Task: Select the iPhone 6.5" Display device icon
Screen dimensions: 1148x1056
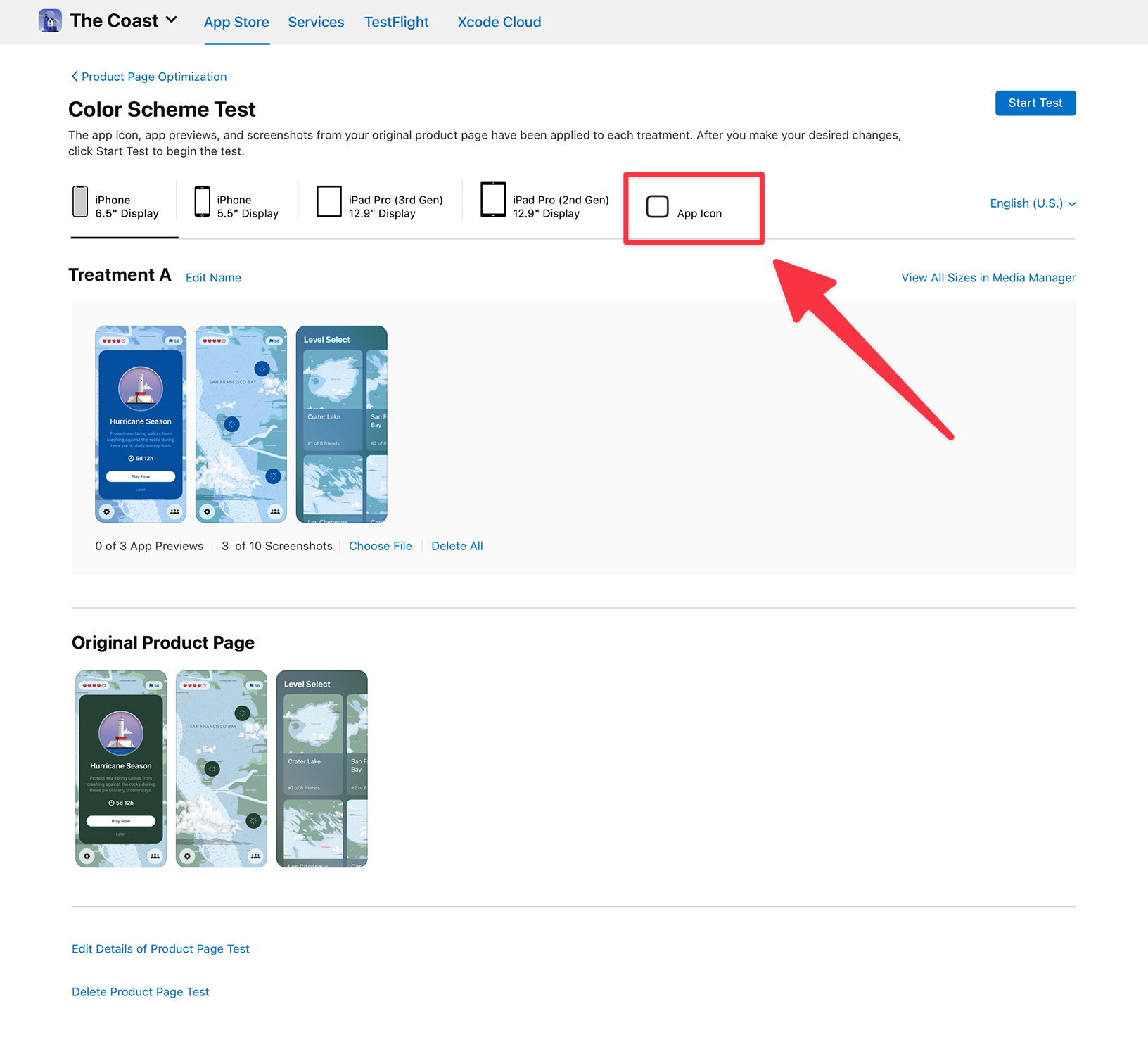Action: (x=80, y=202)
